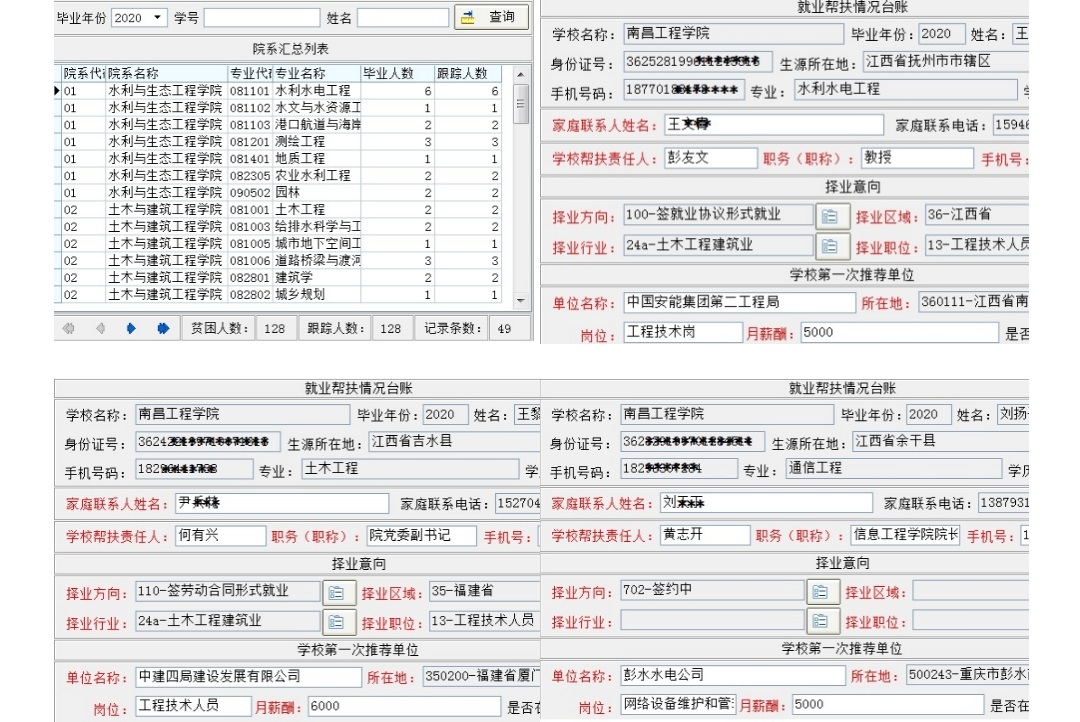
Task: Click the 毕业人数 column header
Action: point(396,74)
